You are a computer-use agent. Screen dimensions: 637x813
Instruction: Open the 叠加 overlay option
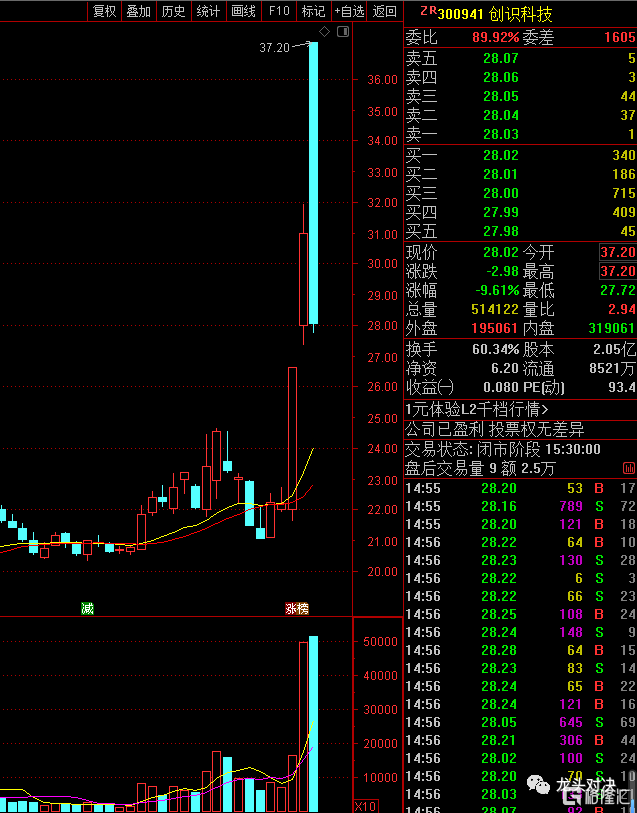click(x=139, y=11)
